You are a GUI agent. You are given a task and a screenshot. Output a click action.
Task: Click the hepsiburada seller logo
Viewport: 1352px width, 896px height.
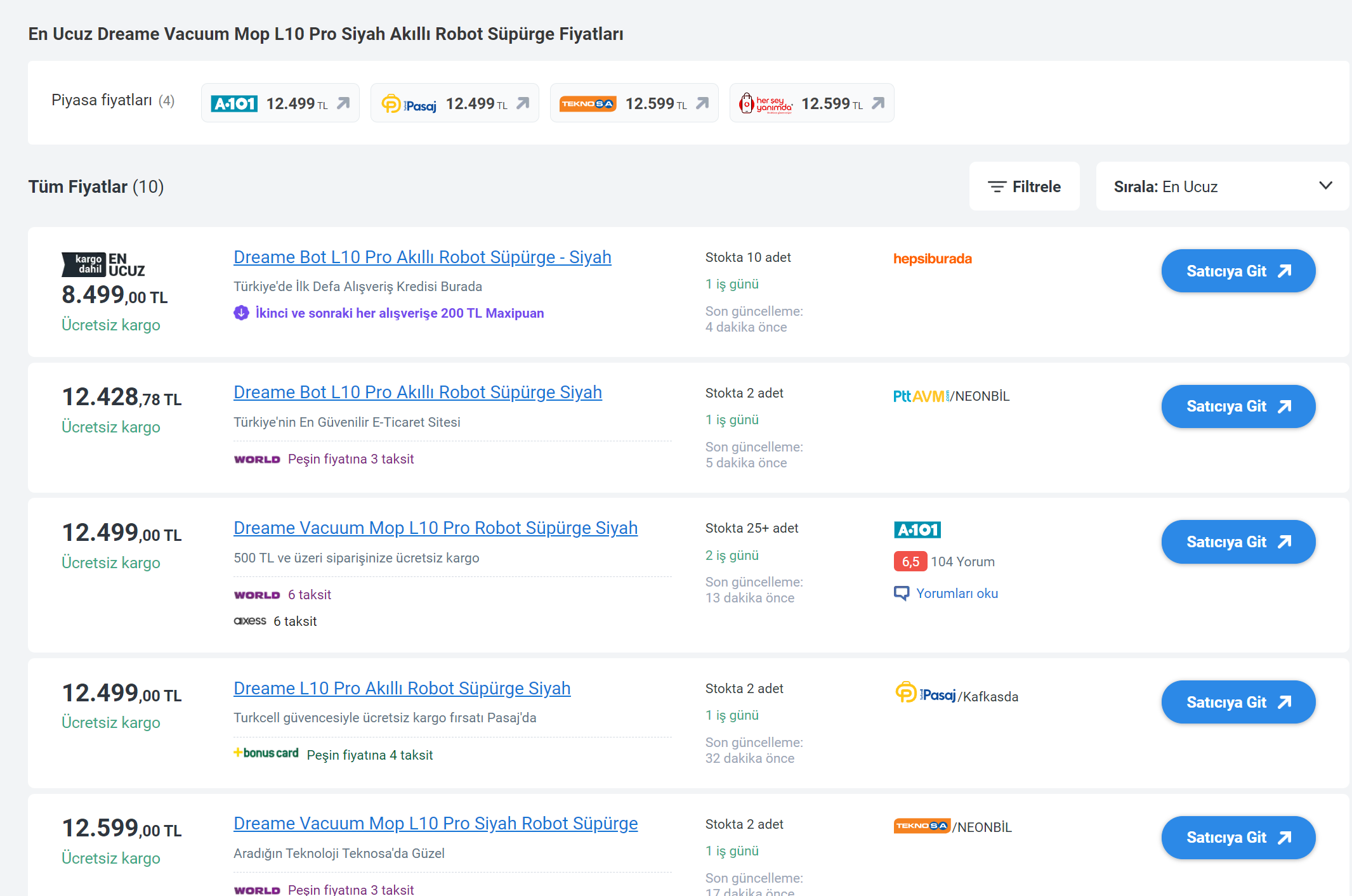click(933, 259)
